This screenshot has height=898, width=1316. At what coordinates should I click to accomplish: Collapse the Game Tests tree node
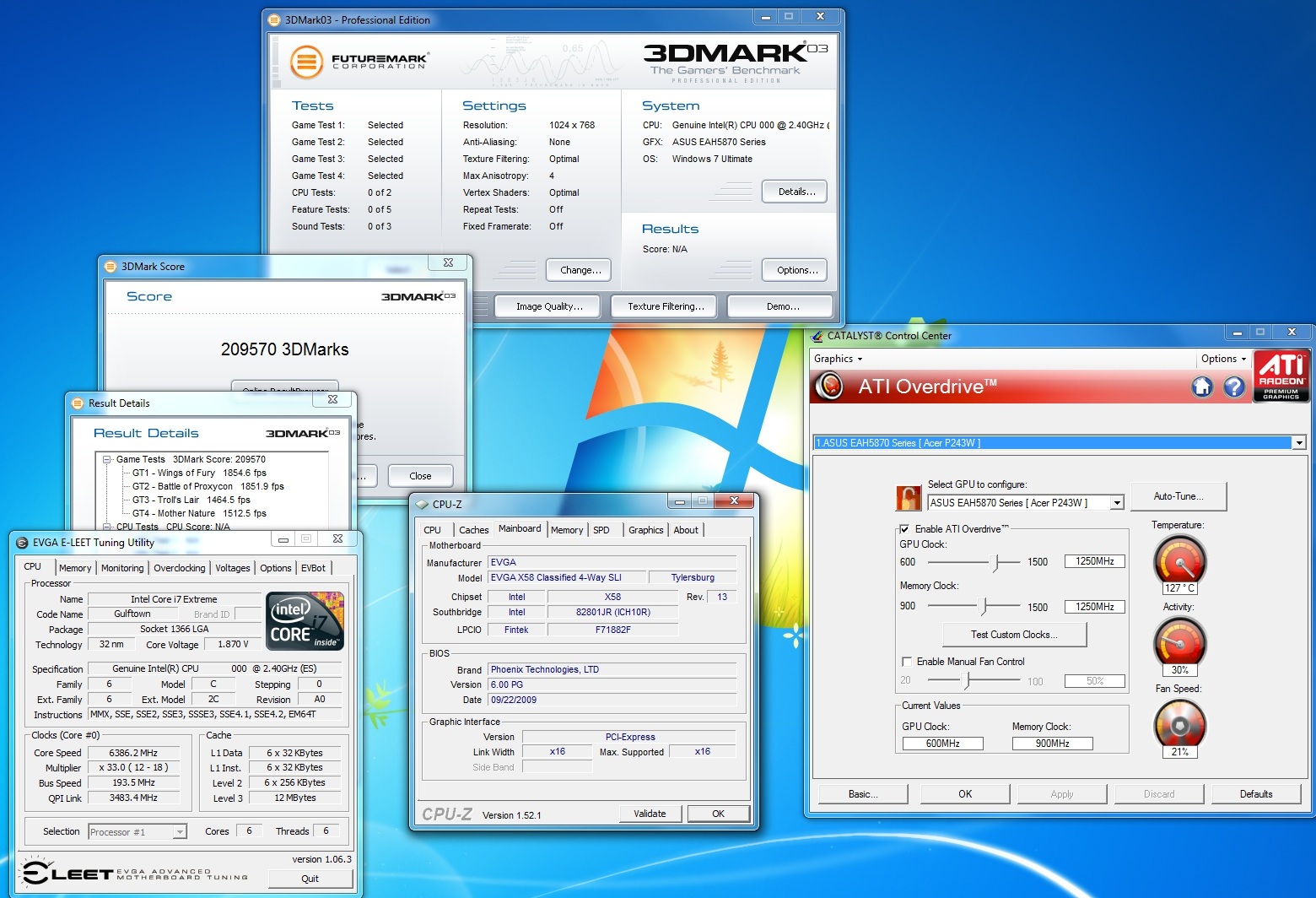tap(107, 460)
